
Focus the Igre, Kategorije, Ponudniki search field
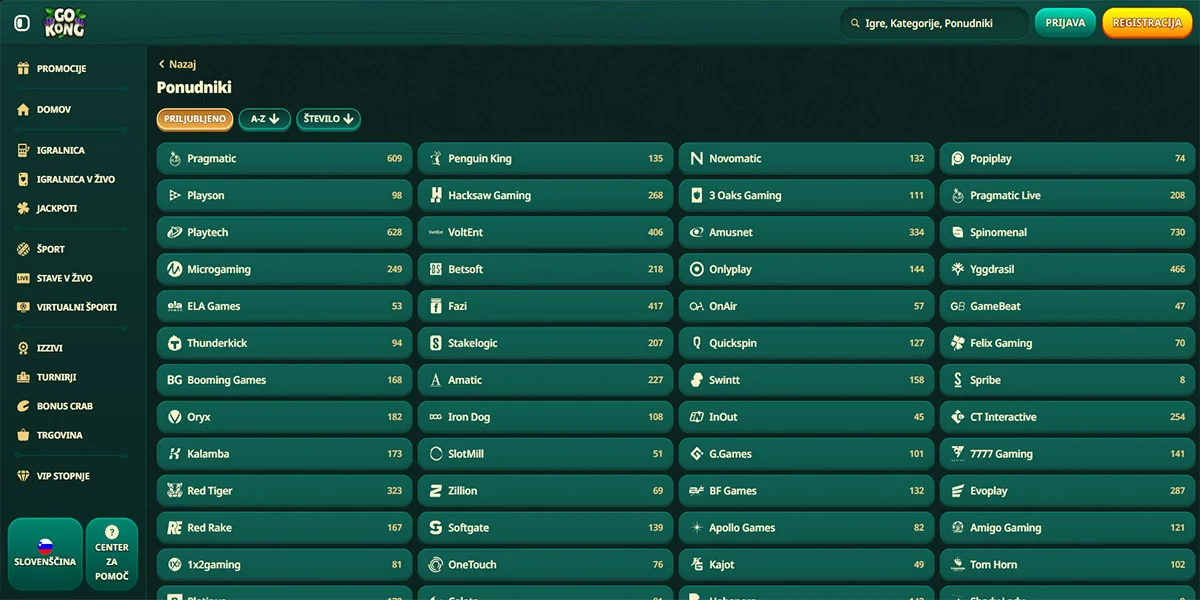(940, 23)
